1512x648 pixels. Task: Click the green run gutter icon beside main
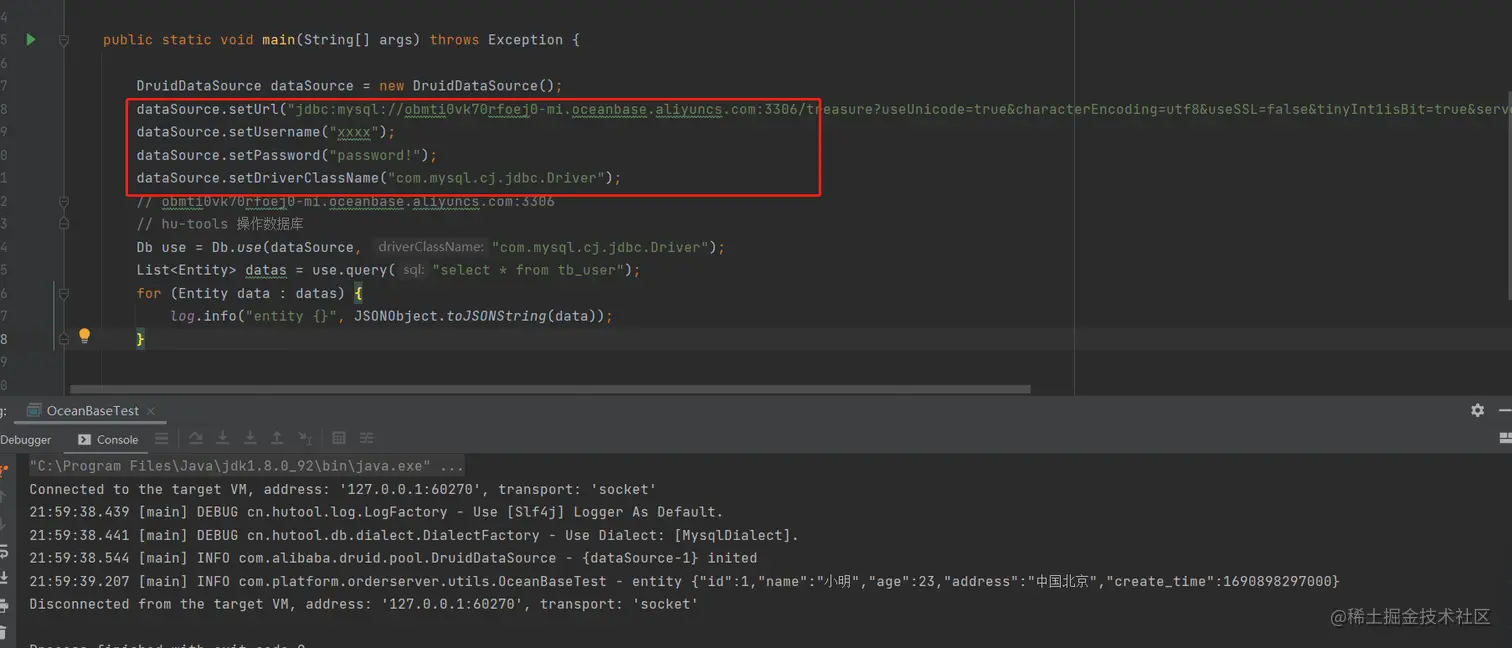pyautogui.click(x=31, y=39)
